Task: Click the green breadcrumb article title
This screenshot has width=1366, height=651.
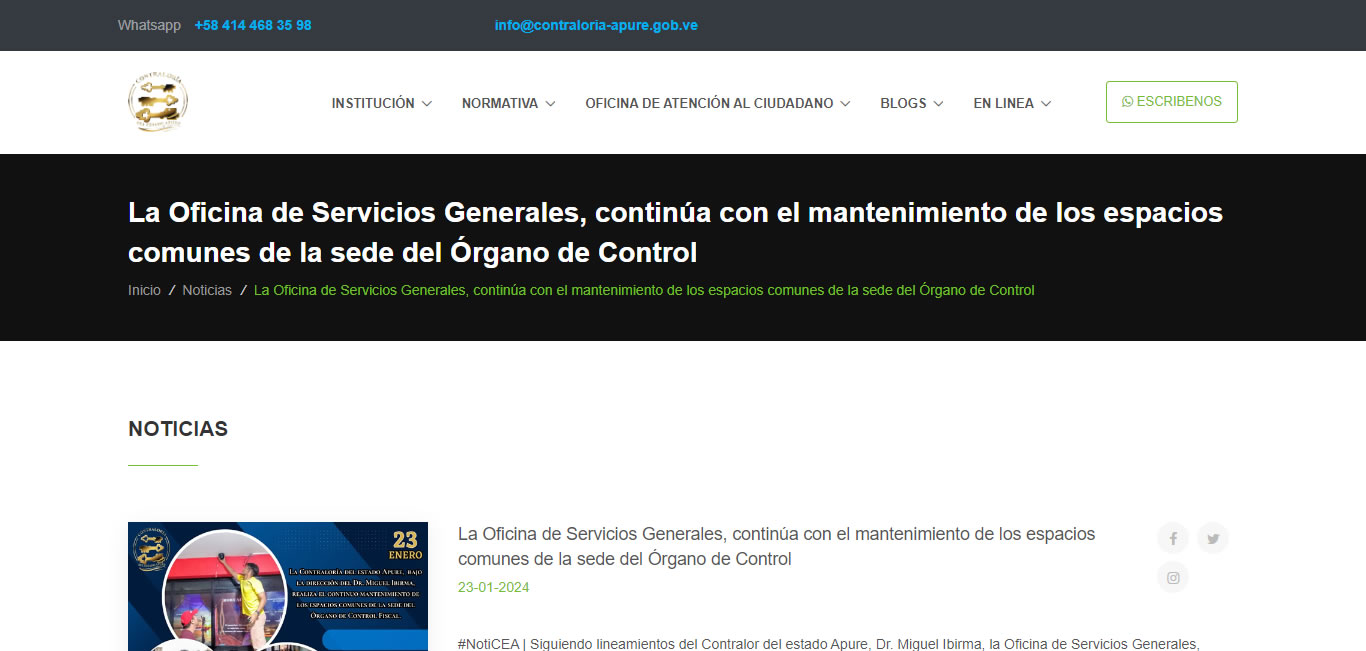Action: click(x=644, y=290)
